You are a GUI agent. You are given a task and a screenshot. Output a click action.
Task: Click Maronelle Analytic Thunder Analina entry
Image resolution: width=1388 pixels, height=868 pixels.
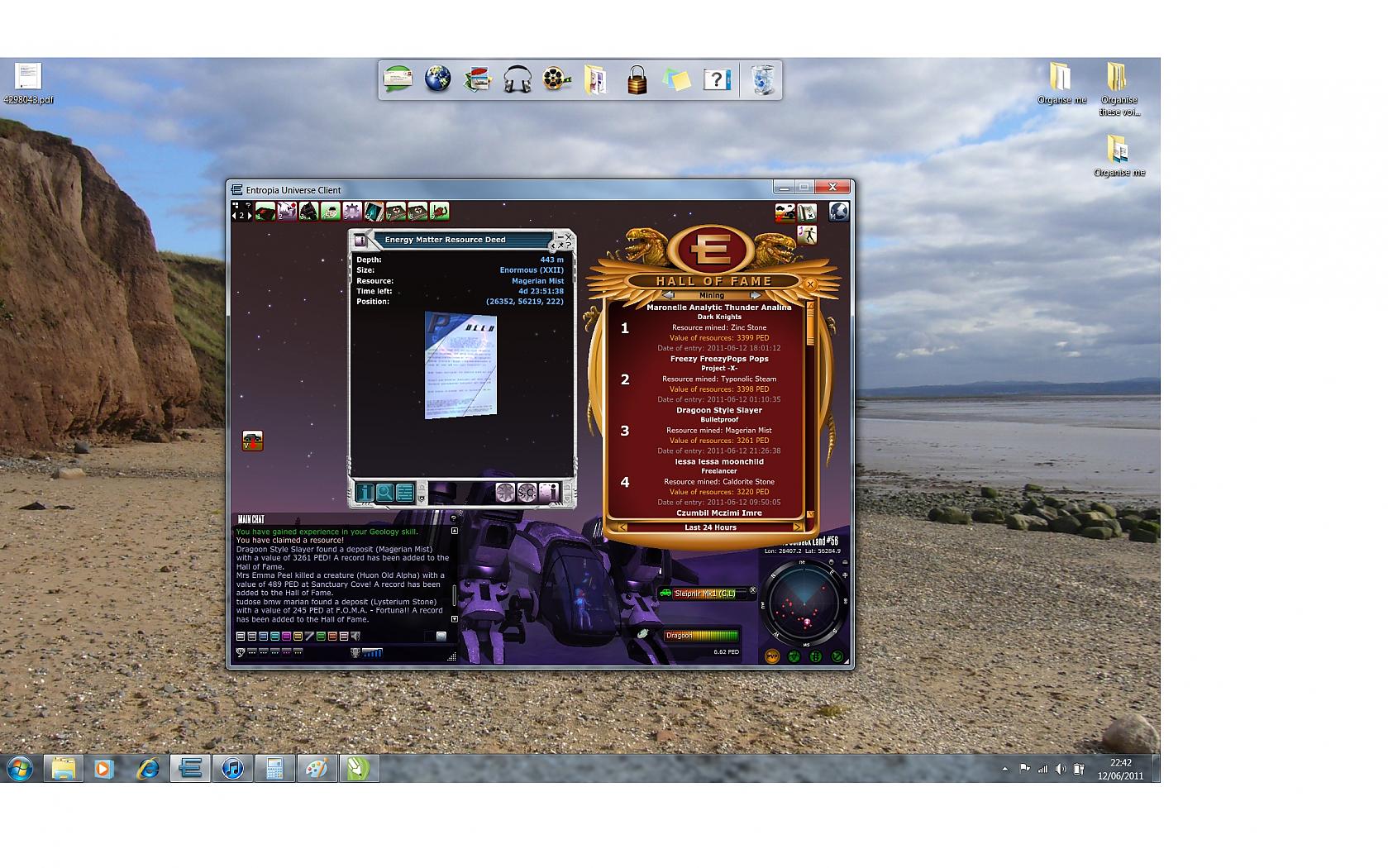[x=719, y=308]
